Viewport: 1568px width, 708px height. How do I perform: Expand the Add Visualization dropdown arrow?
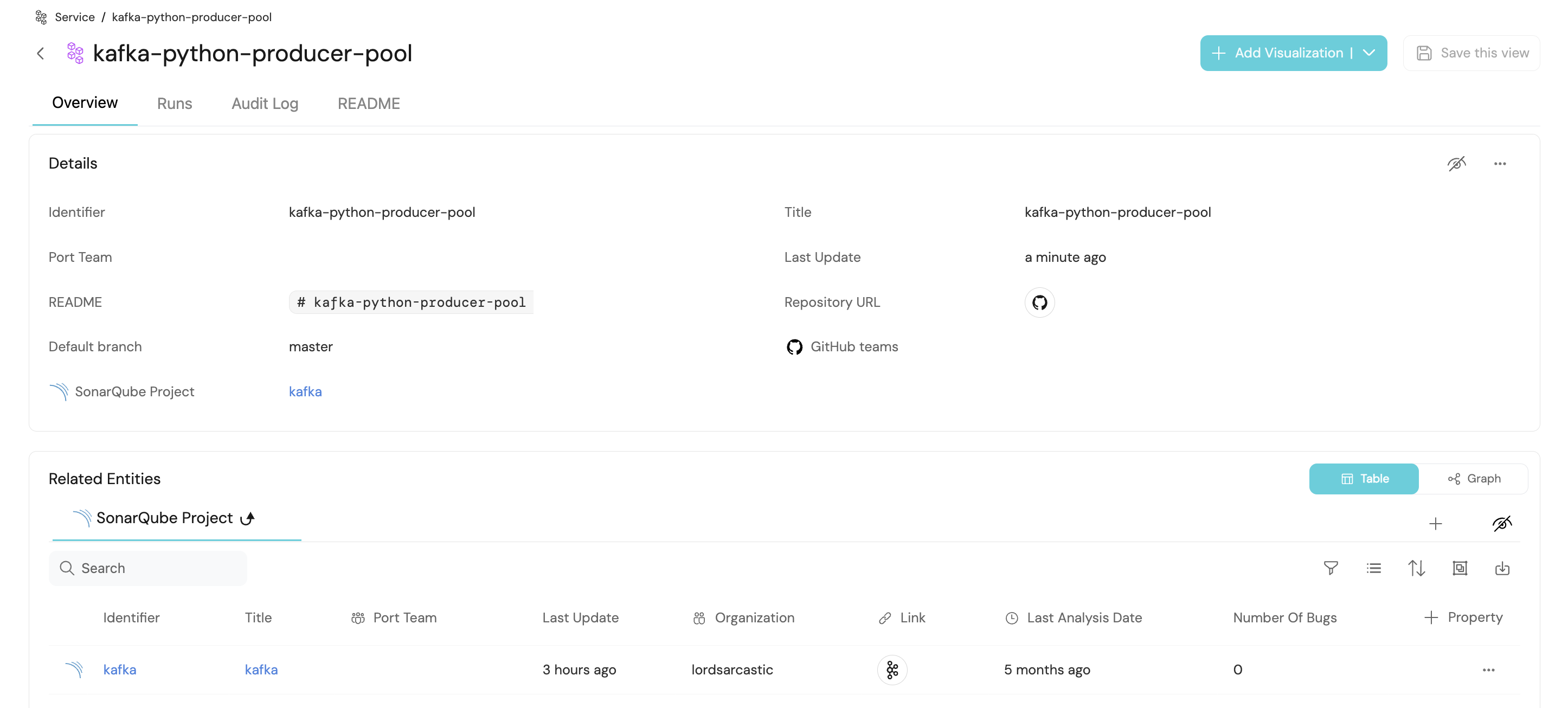coord(1368,53)
